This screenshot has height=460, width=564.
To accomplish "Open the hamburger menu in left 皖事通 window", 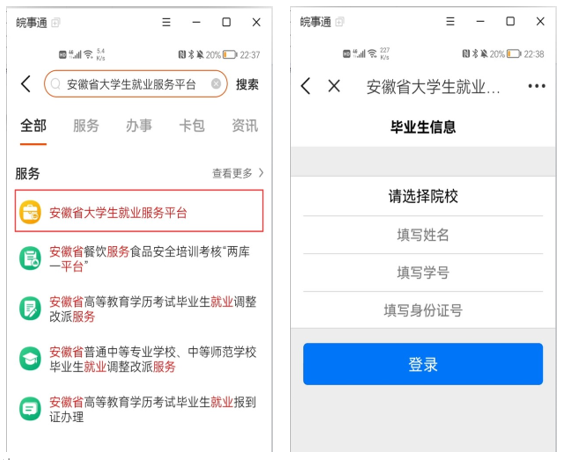I will [x=166, y=22].
